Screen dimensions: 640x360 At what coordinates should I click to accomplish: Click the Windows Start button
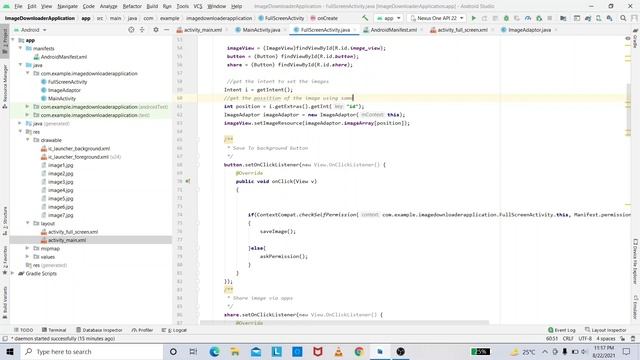coord(10,351)
